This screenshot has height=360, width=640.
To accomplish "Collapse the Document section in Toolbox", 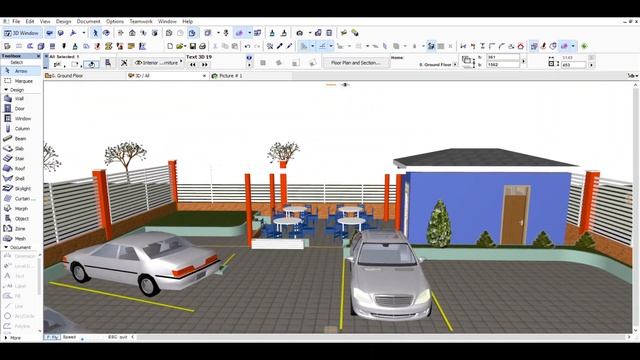I will [6, 247].
